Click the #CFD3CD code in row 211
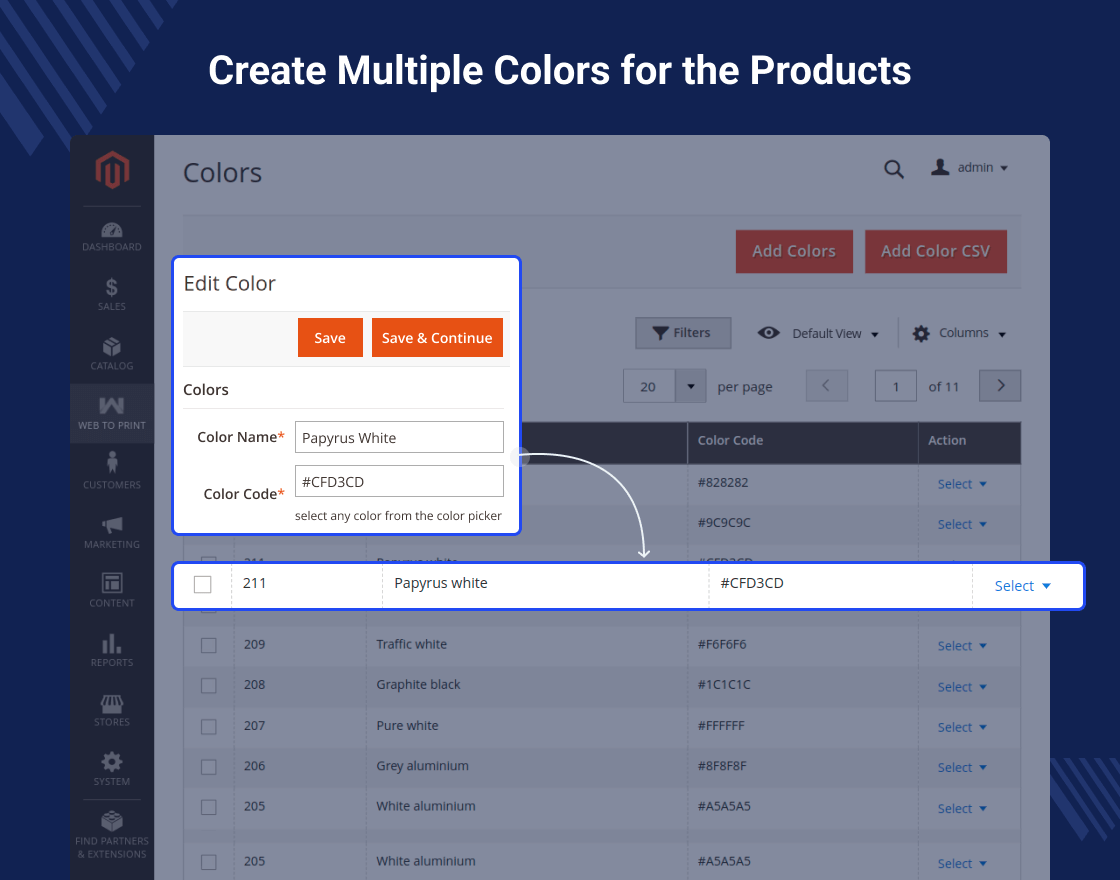The image size is (1120, 880). click(752, 583)
